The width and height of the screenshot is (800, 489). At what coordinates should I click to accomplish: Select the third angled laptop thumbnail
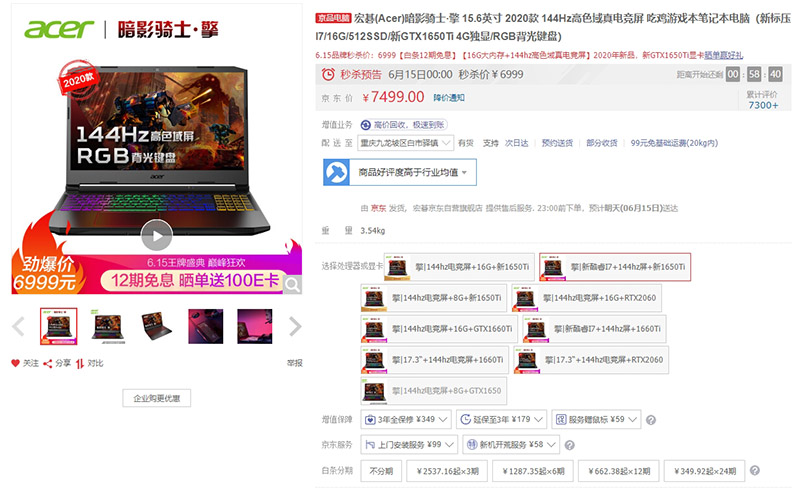[157, 326]
